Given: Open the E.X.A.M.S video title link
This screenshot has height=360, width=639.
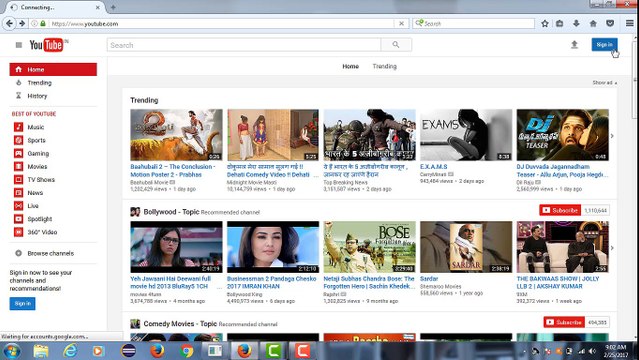Looking at the screenshot, I should click(x=434, y=167).
